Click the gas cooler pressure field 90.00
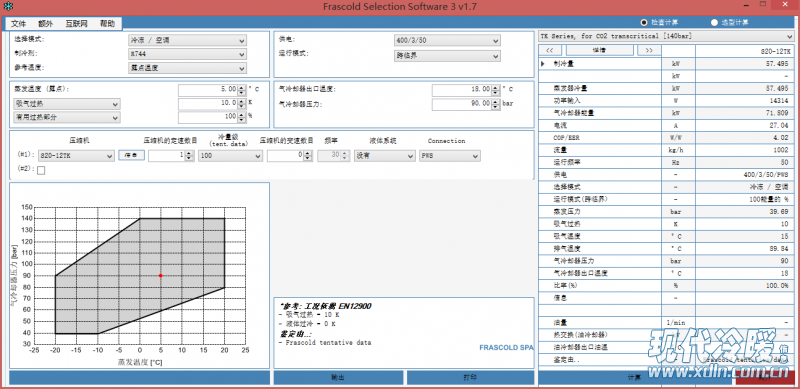This screenshot has height=389, width=800. [462, 104]
